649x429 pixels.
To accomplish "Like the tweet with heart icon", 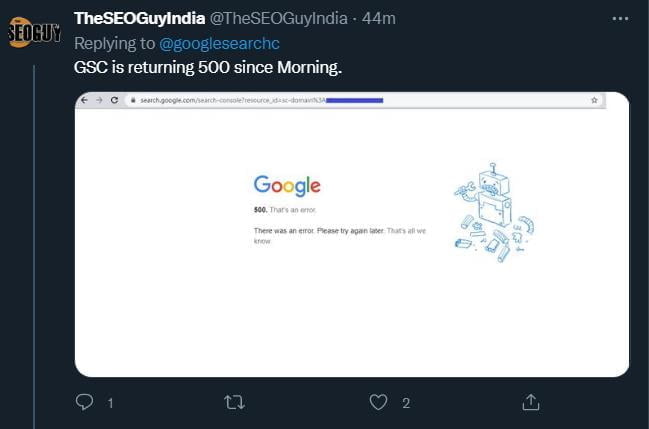I will (378, 402).
